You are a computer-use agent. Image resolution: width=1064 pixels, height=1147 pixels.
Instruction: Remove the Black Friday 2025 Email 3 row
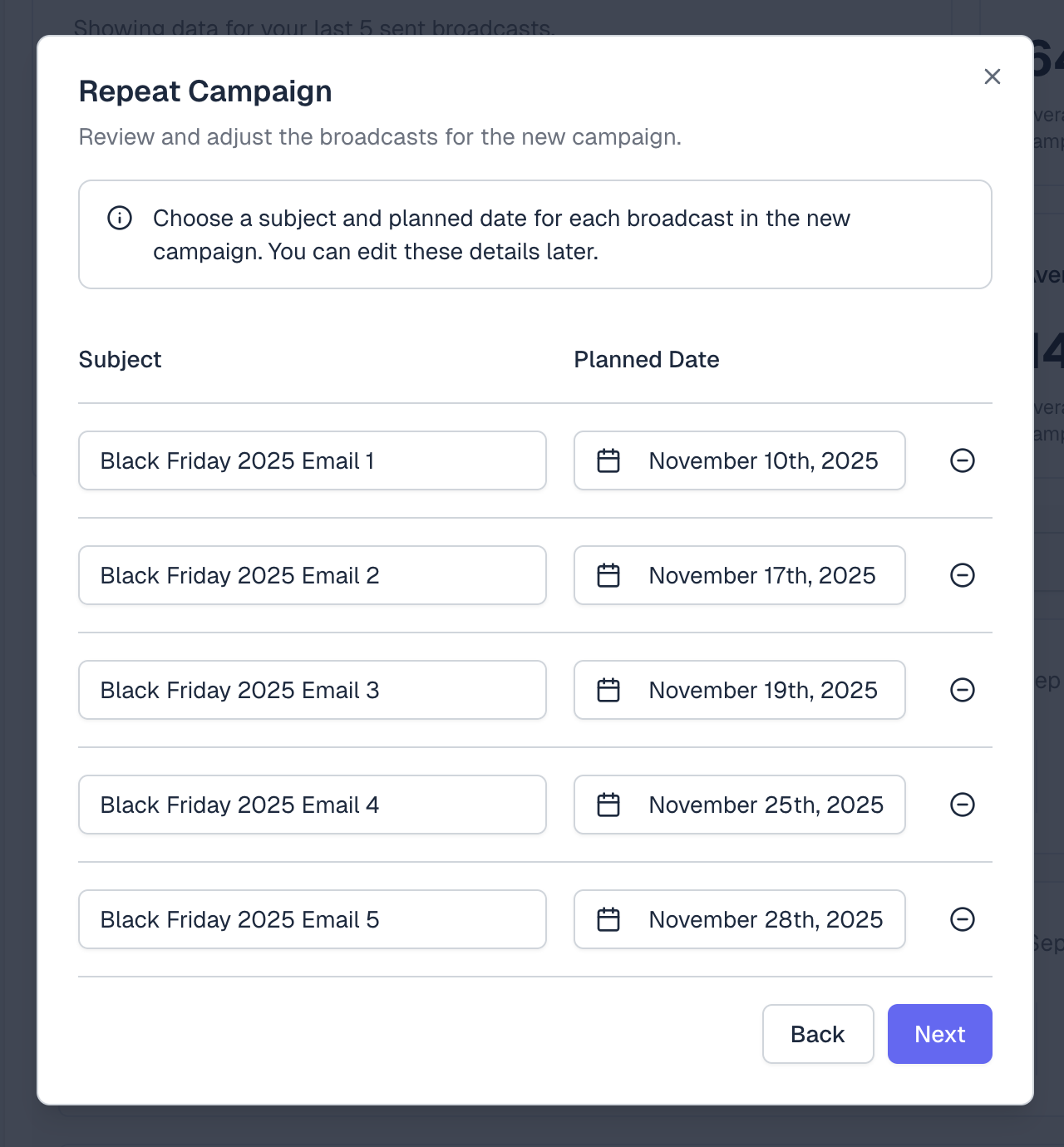click(x=963, y=690)
